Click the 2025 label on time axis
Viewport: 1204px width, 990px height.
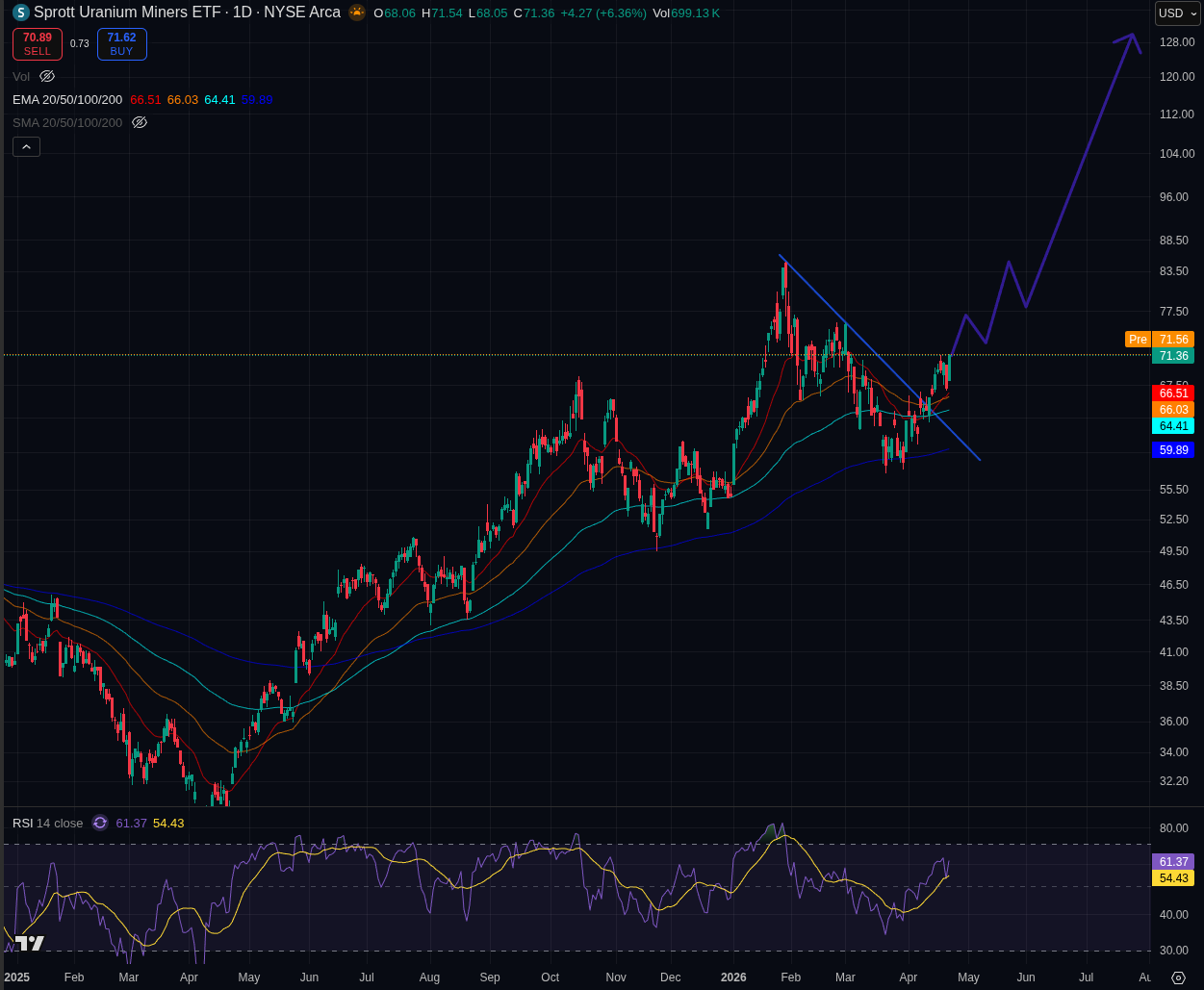(x=16, y=977)
